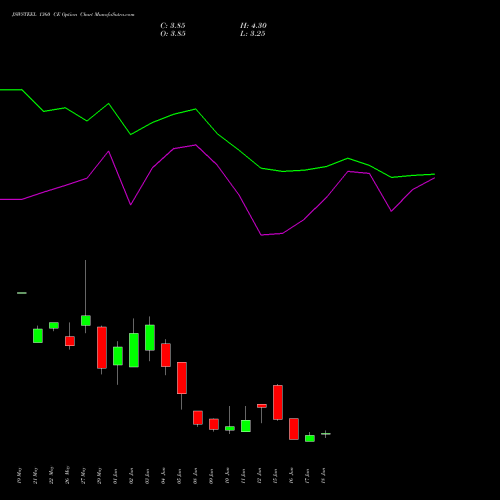Click the green candle above 03 Jun
The height and width of the screenshot is (500, 500).
(x=150, y=338)
